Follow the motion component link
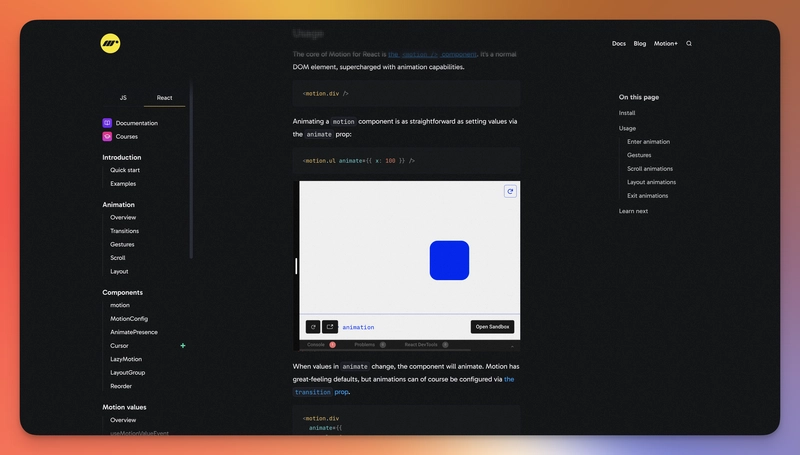Image resolution: width=800 pixels, height=455 pixels. tap(432, 54)
